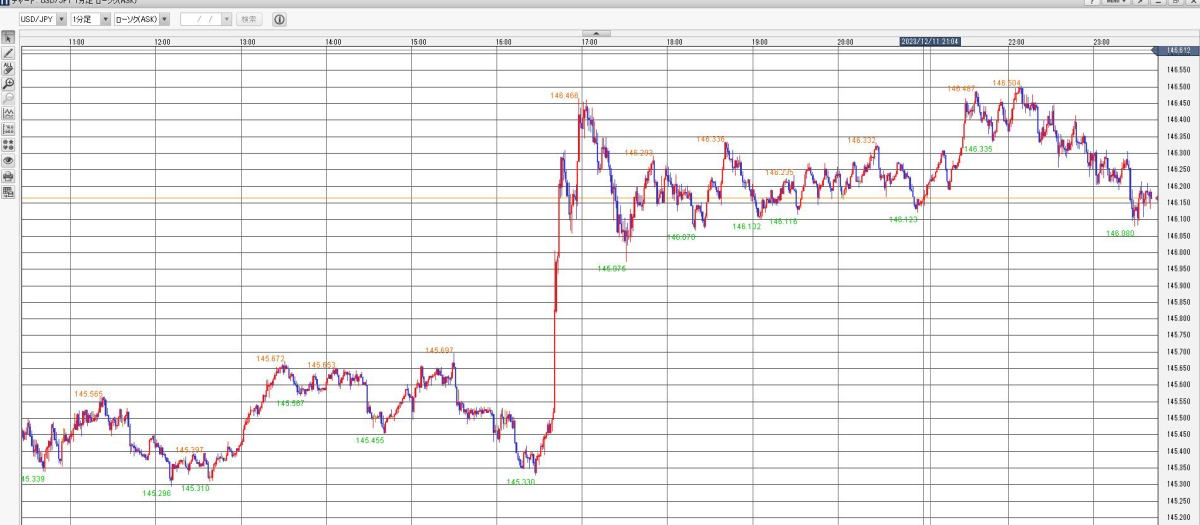Open the technical indicator chart icon
The height and width of the screenshot is (525, 1200).
pyautogui.click(x=8, y=114)
